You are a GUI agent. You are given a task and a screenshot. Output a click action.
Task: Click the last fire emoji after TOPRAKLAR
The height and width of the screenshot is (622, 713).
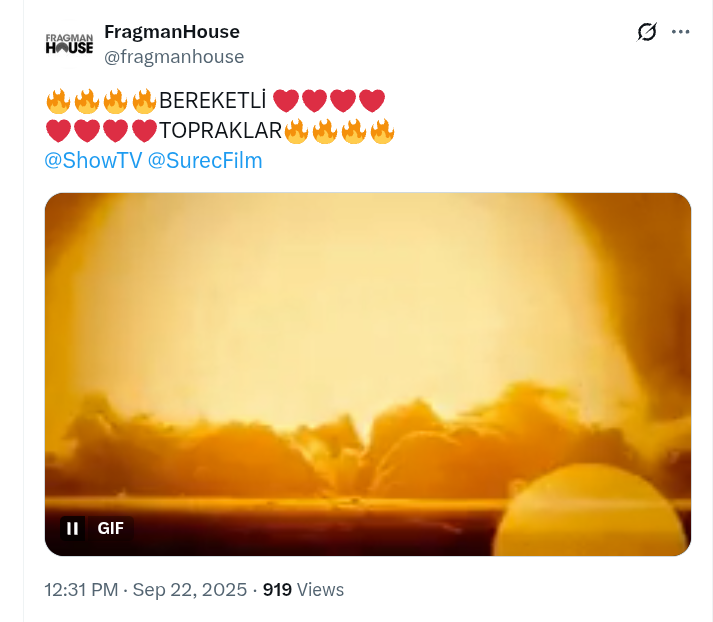[x=382, y=131]
